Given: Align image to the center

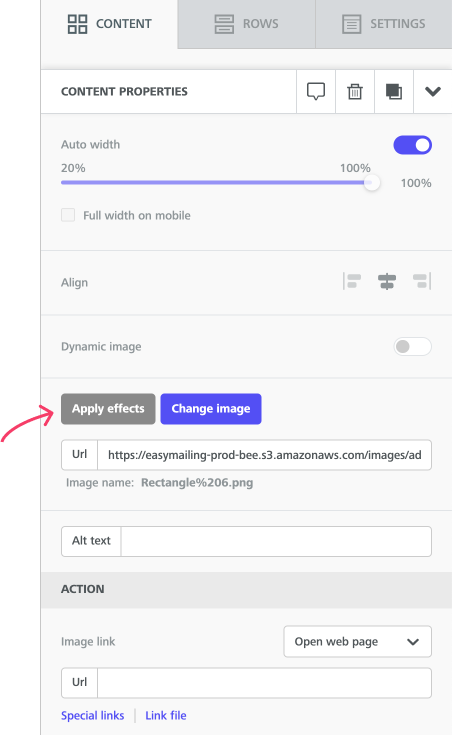Looking at the screenshot, I should [x=387, y=282].
